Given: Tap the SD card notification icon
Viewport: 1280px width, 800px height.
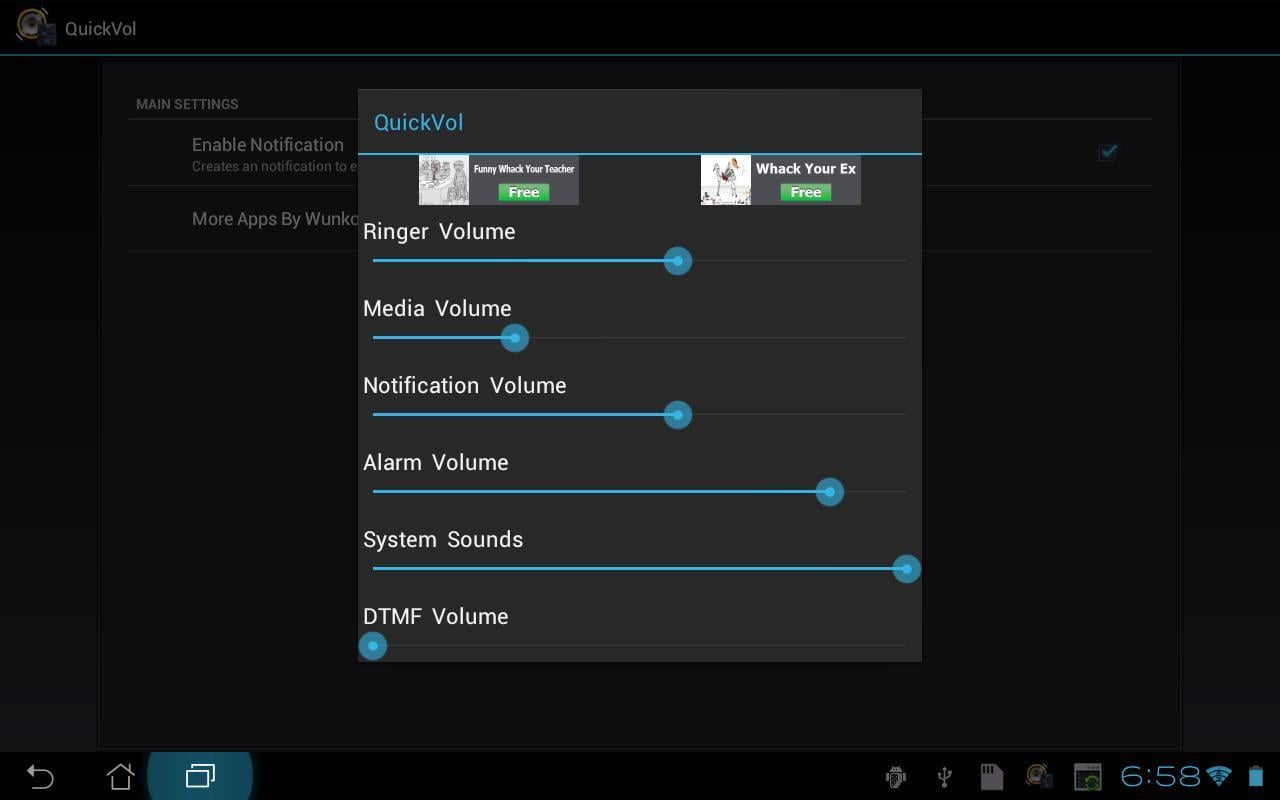Looking at the screenshot, I should 991,776.
